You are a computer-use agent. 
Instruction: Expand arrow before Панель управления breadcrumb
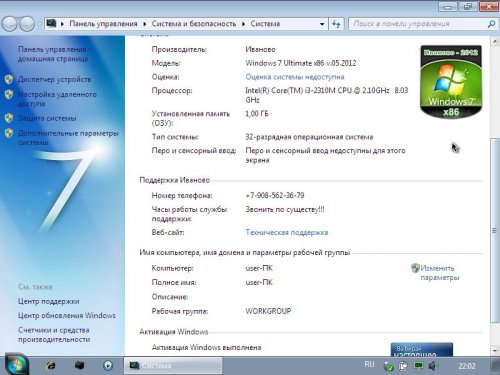[x=62, y=24]
